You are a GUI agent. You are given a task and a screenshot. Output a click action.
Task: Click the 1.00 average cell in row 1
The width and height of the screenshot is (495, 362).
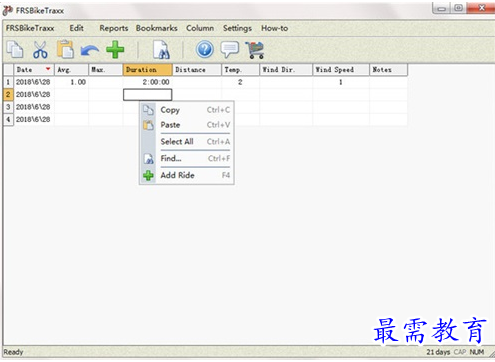(71, 82)
